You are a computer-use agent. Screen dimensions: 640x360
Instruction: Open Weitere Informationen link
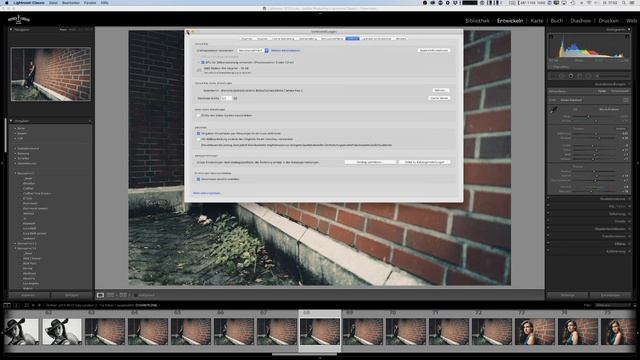coord(285,51)
